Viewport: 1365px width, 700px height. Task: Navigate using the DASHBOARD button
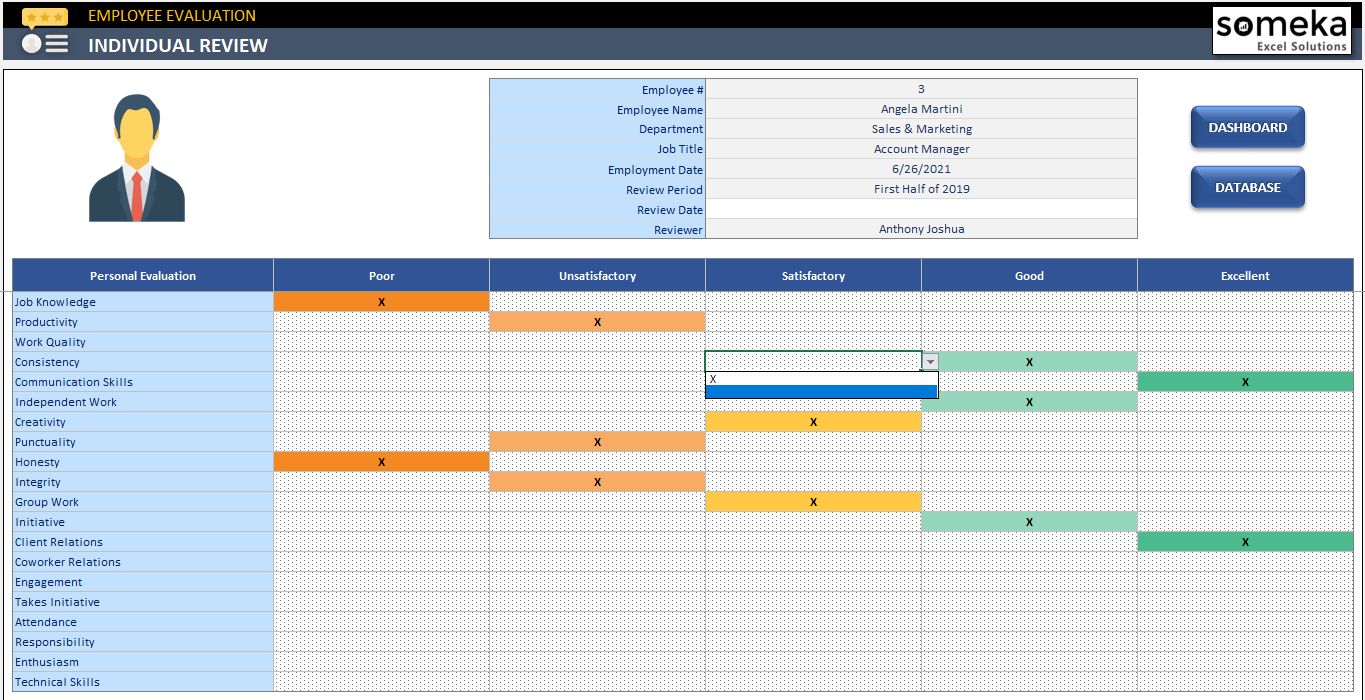click(1247, 127)
